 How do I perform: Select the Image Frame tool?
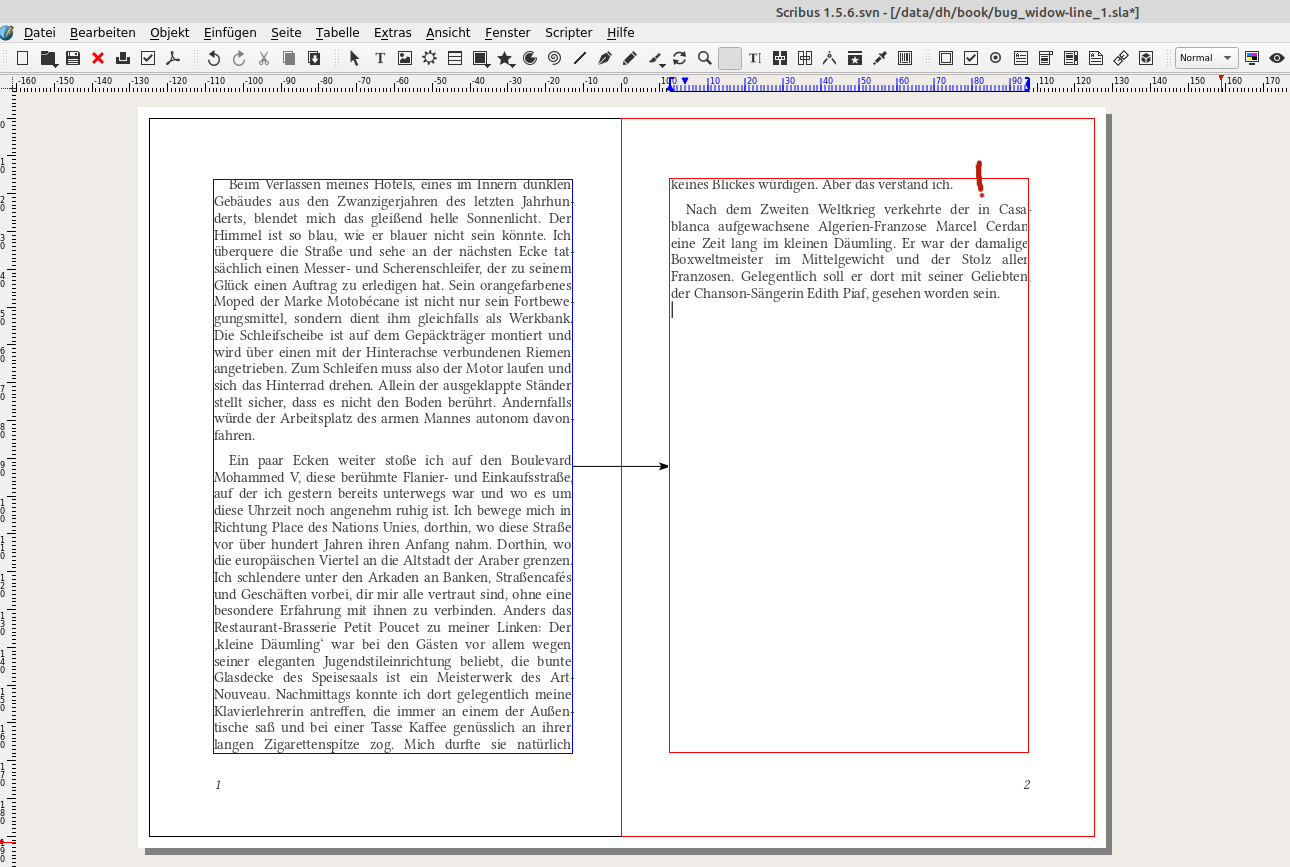pyautogui.click(x=405, y=58)
